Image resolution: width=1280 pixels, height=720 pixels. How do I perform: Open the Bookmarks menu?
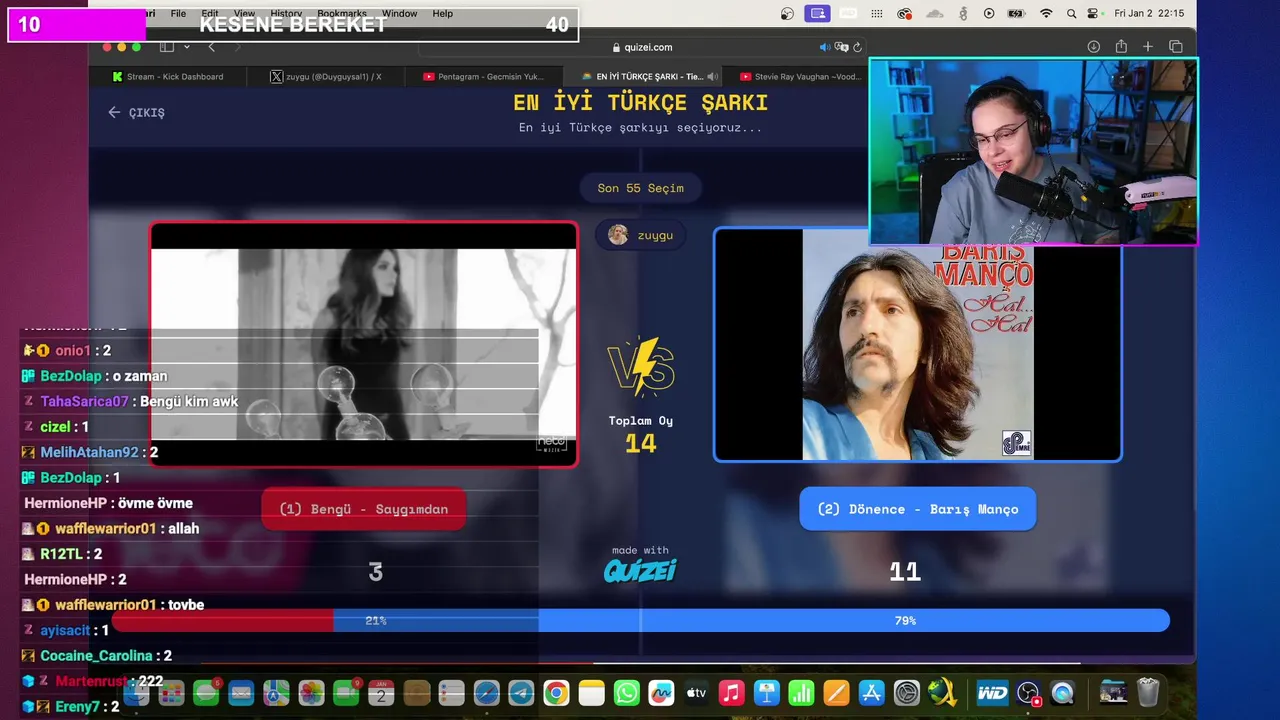(x=342, y=14)
